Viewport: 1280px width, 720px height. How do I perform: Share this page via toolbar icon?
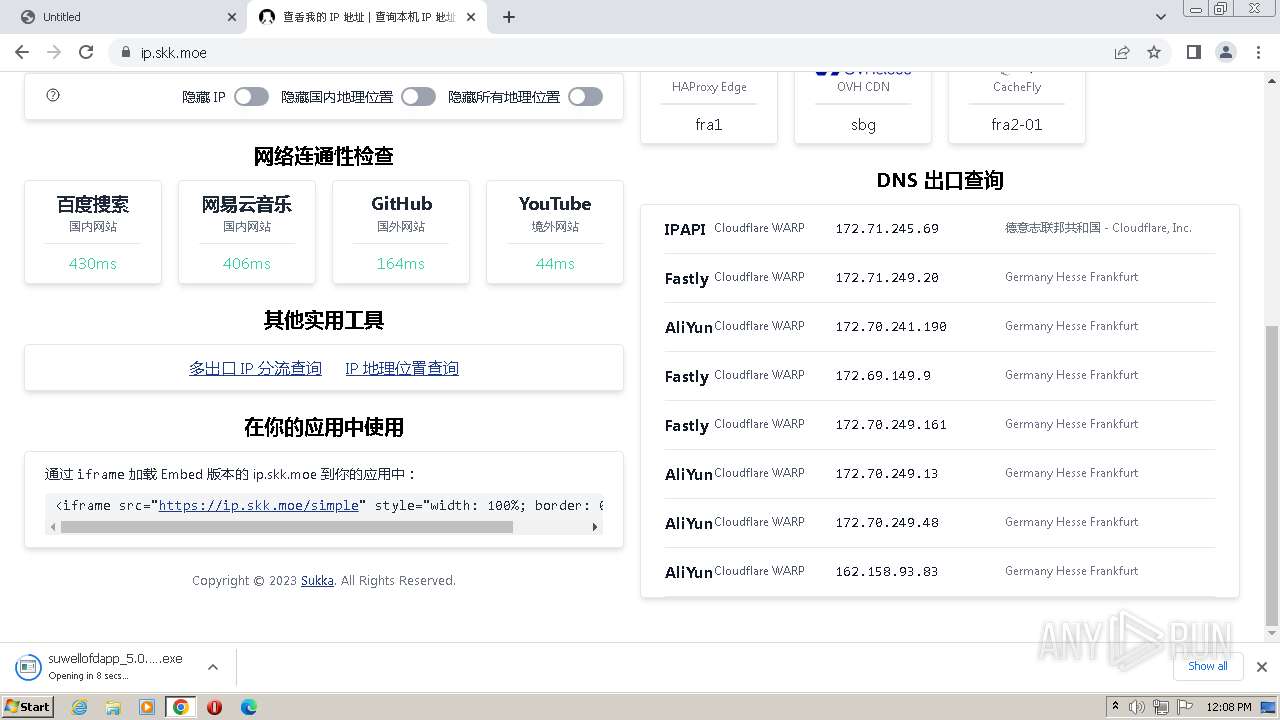[1122, 52]
